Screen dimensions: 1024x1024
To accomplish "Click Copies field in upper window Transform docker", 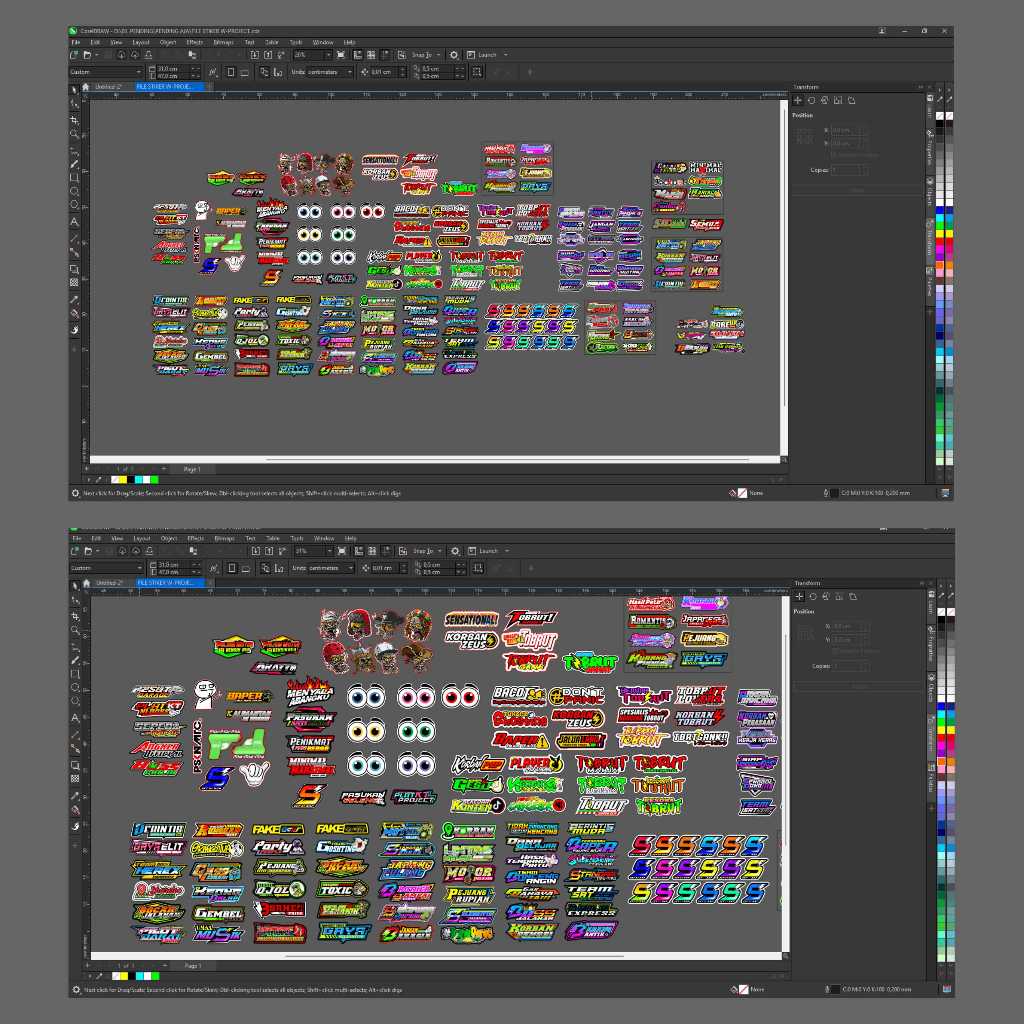I will click(848, 170).
